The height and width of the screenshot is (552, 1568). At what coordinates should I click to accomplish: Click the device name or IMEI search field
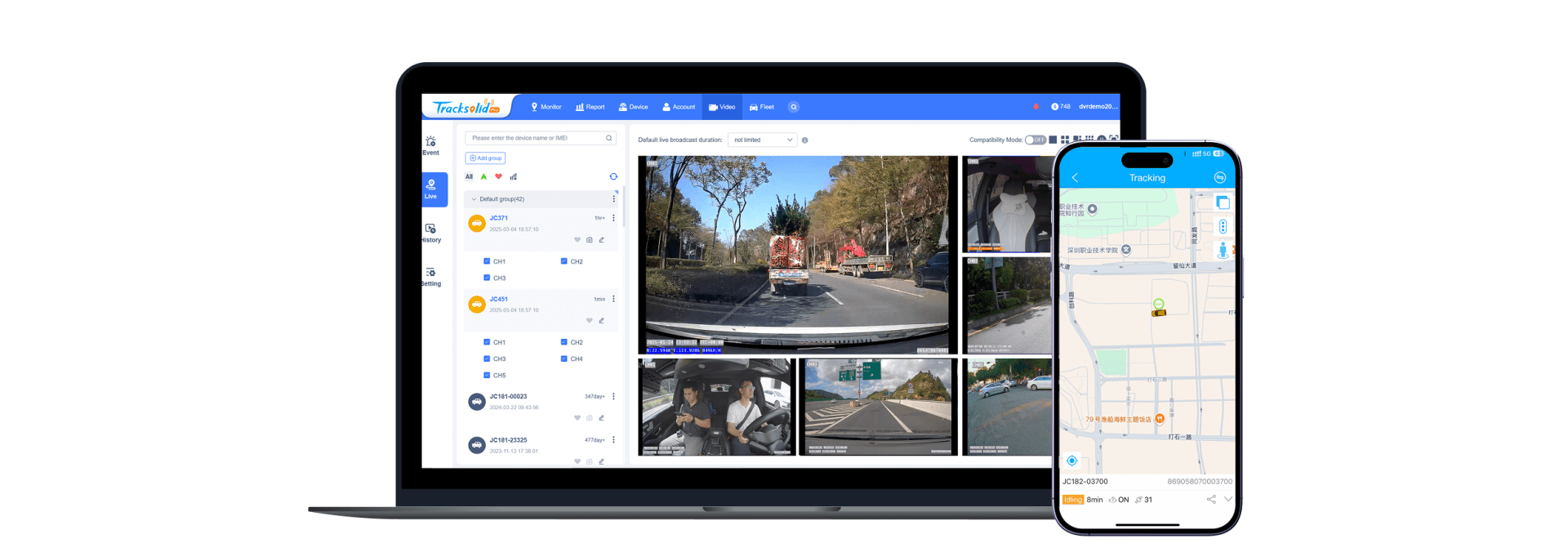[537, 138]
